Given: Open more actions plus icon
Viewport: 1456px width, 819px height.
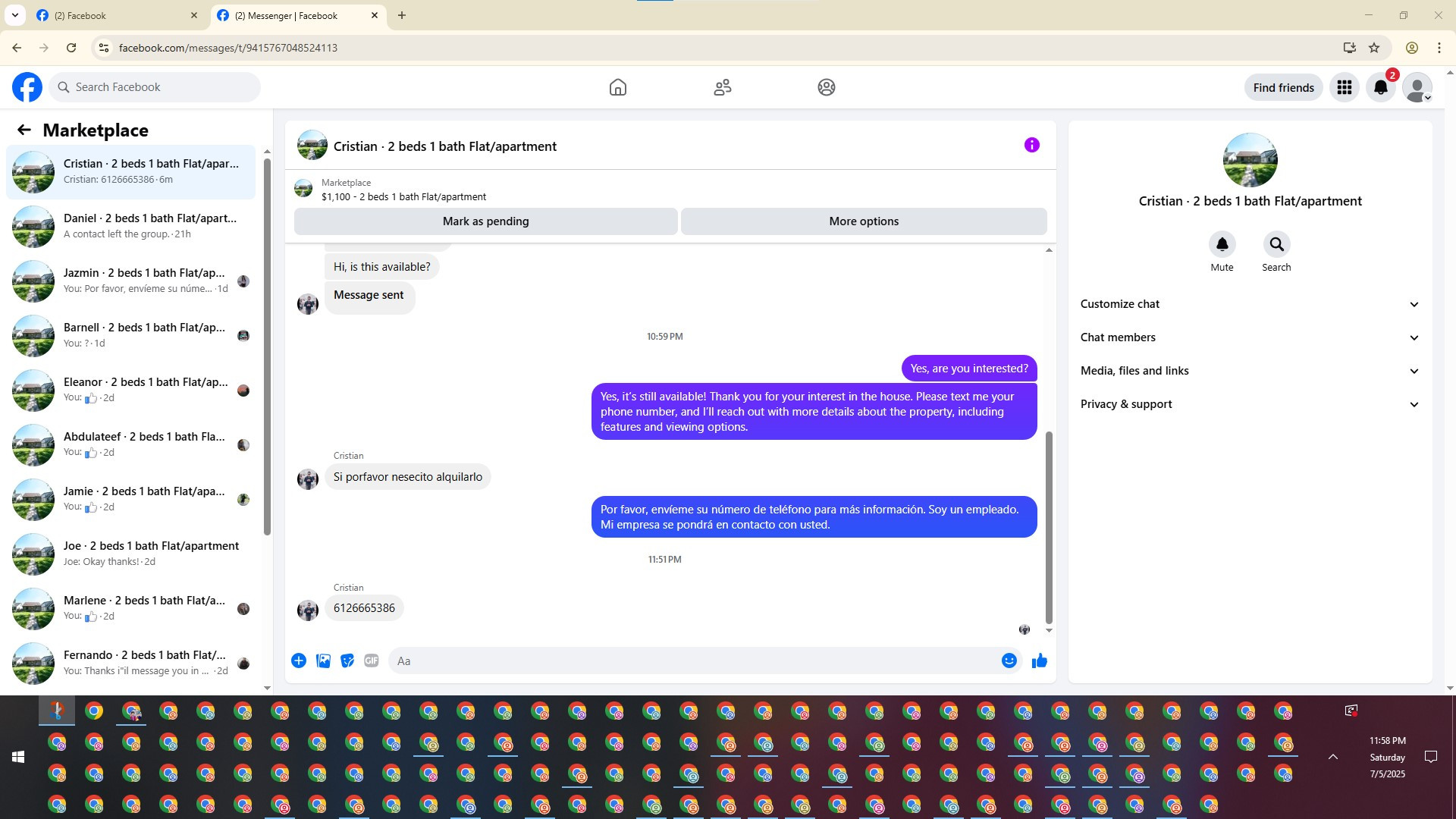Looking at the screenshot, I should pos(299,661).
